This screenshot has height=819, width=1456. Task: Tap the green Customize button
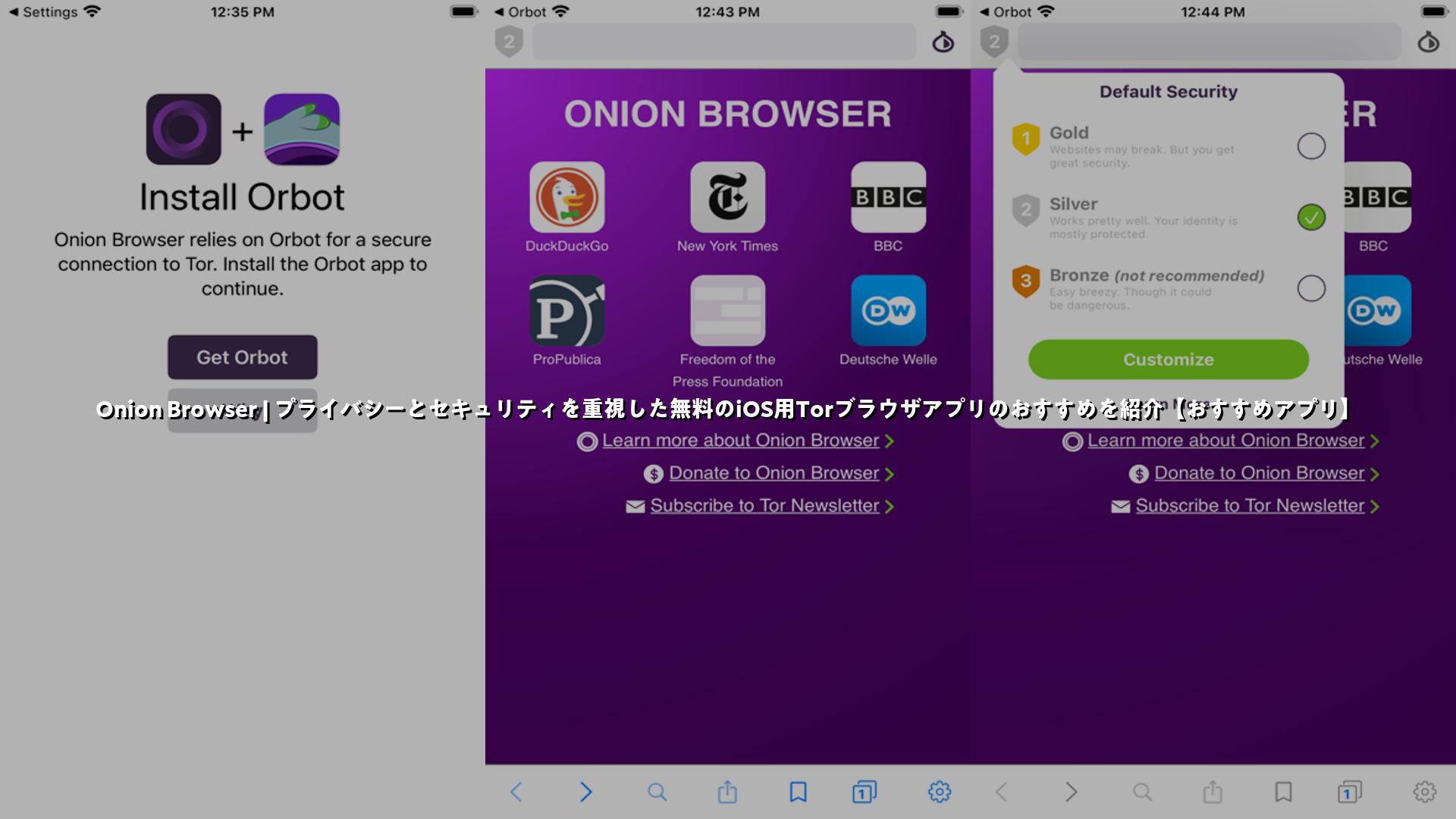click(x=1168, y=359)
